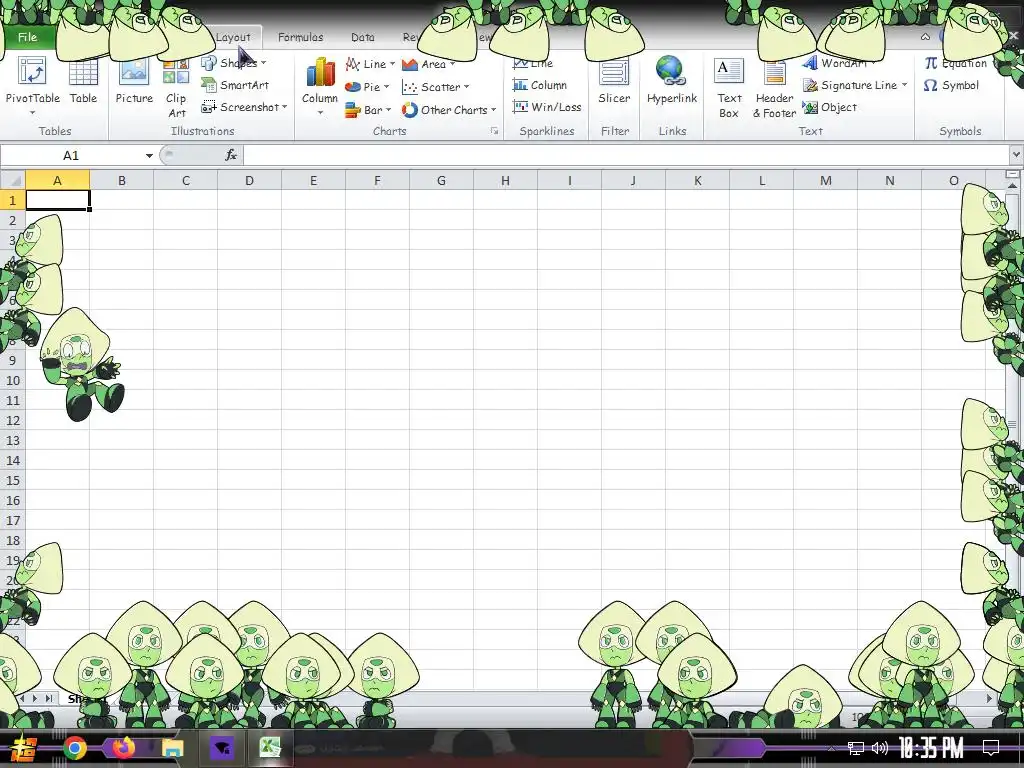Insert a Hyperlink
1024x768 pixels.
click(x=672, y=82)
